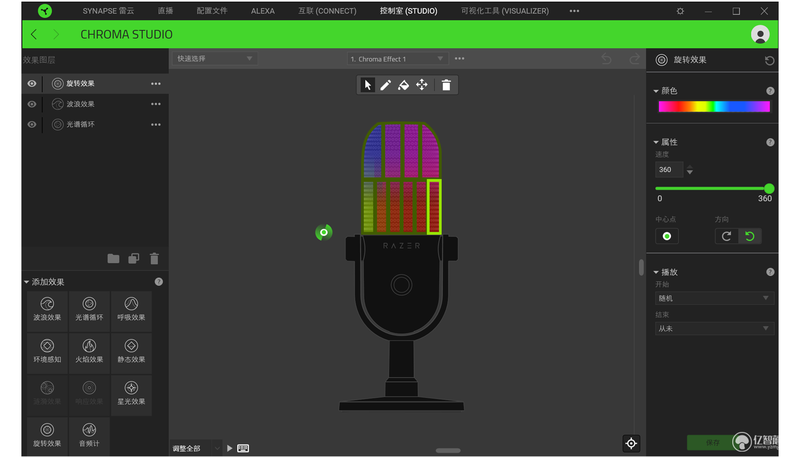Screen dimensions: 800x457
Task: Select the arrow selection tool
Action: click(367, 85)
